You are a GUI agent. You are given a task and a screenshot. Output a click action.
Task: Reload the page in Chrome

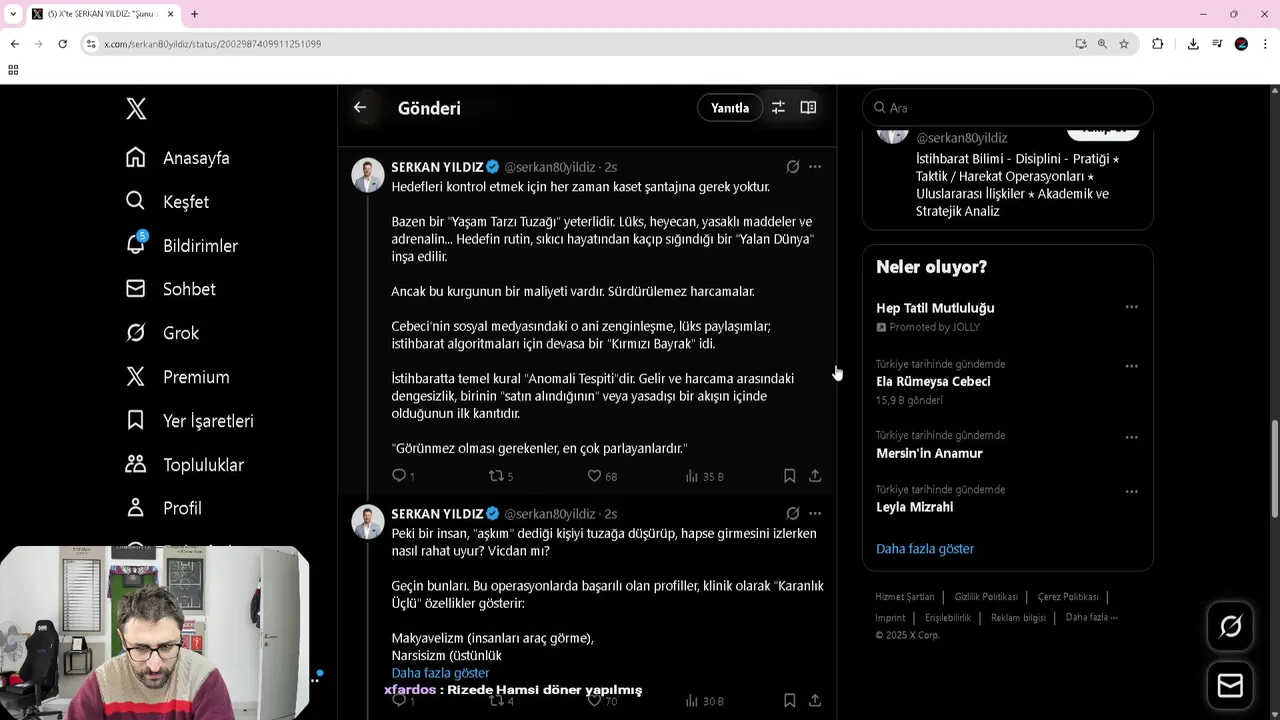point(62,44)
